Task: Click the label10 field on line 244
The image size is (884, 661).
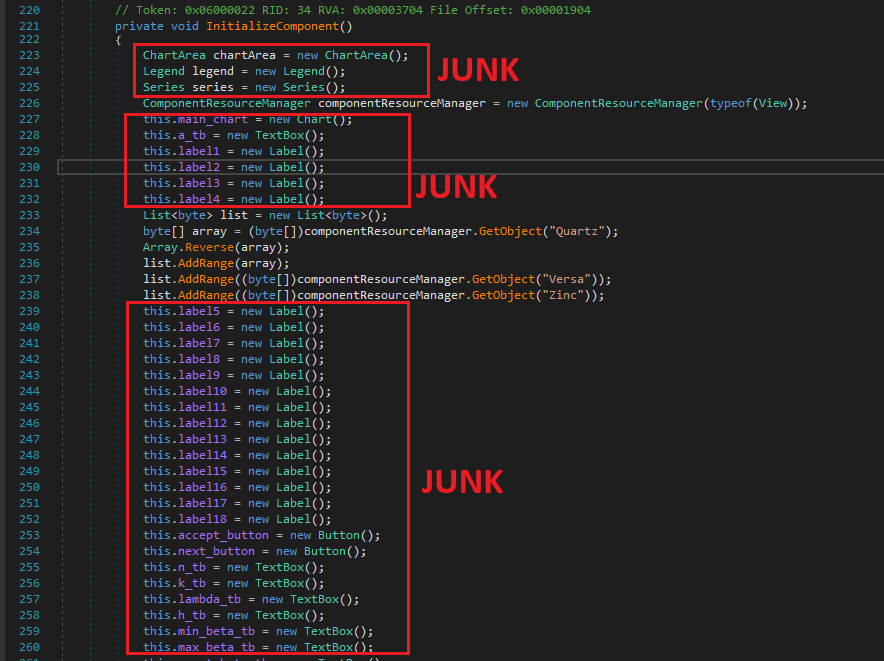Action: tap(202, 391)
